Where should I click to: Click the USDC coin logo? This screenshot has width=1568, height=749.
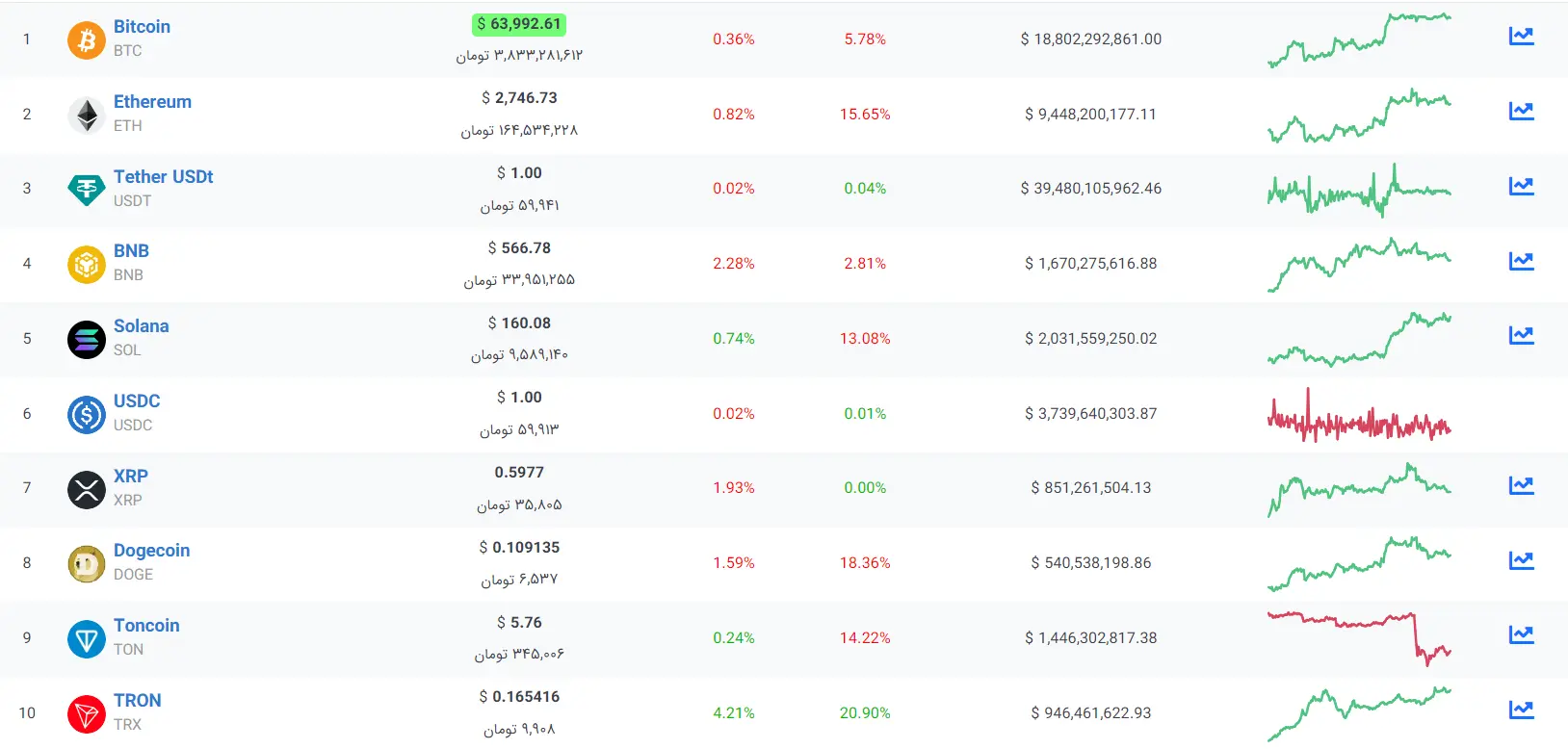(x=87, y=414)
